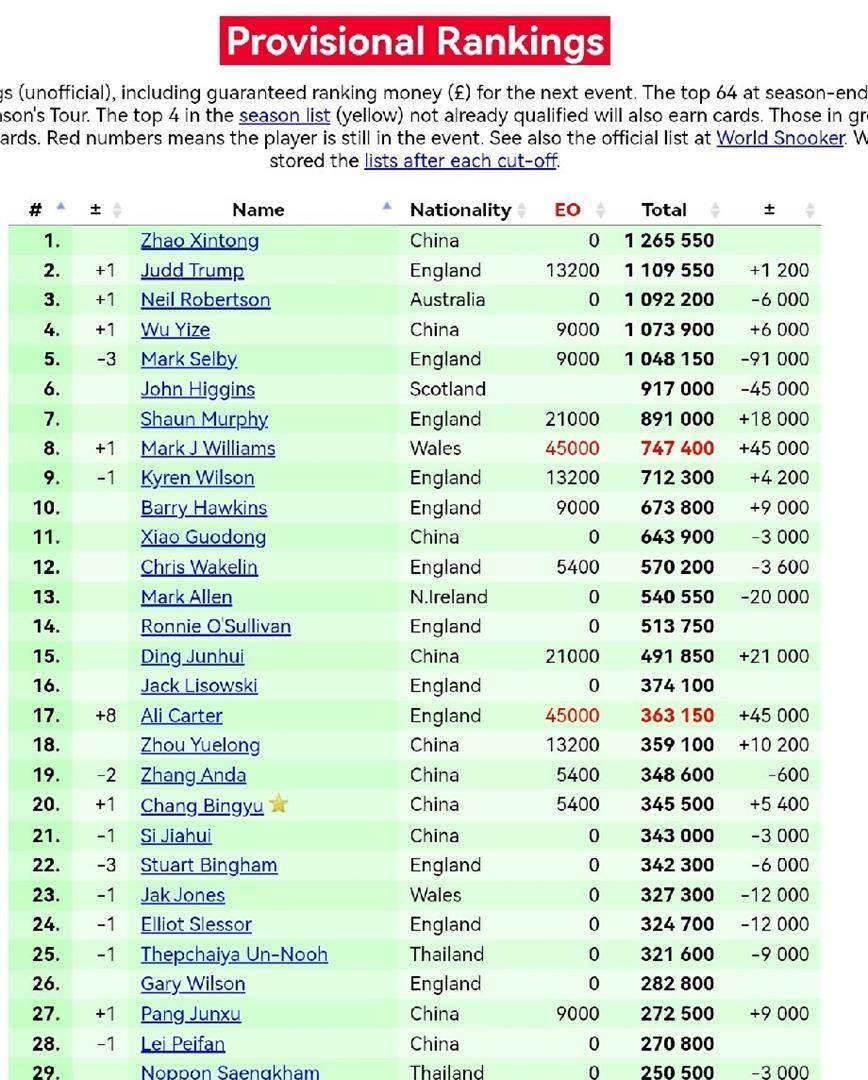Open Neil Robertson's profile link
Image resolution: width=868 pixels, height=1080 pixels.
click(205, 300)
